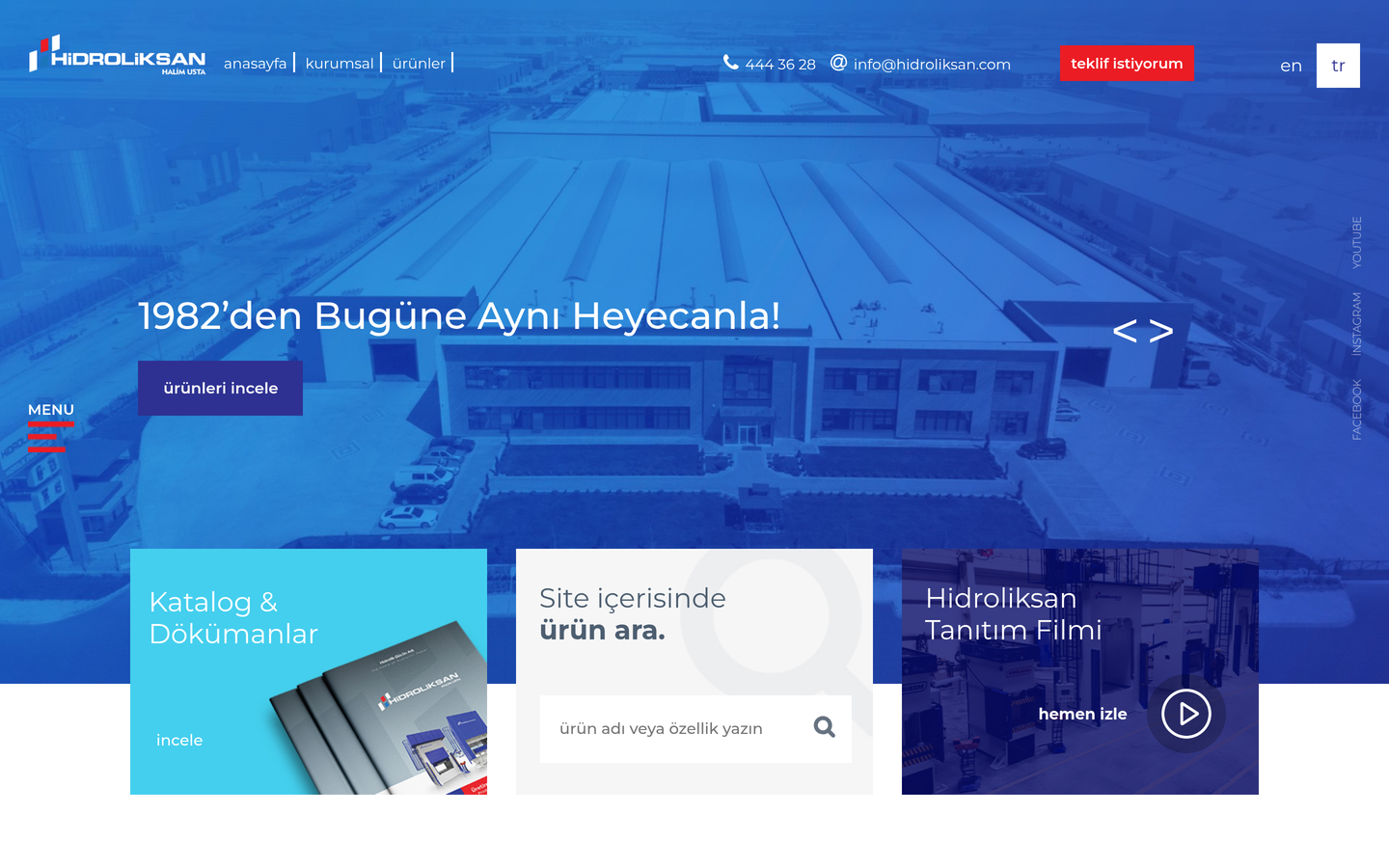Click the Hidroliksan logo
Screen dimensions: 1389x868
[117, 55]
